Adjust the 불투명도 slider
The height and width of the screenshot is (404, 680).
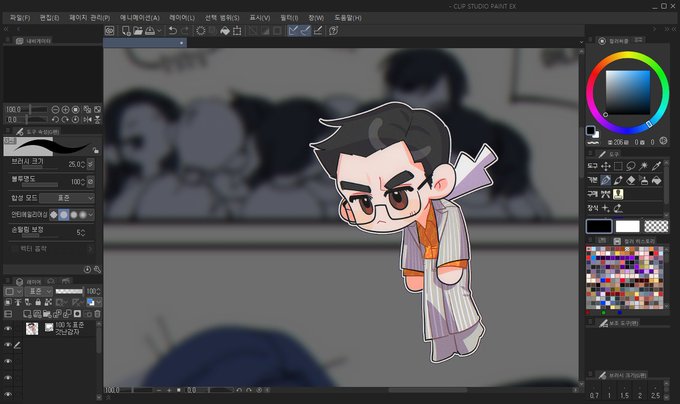40,185
